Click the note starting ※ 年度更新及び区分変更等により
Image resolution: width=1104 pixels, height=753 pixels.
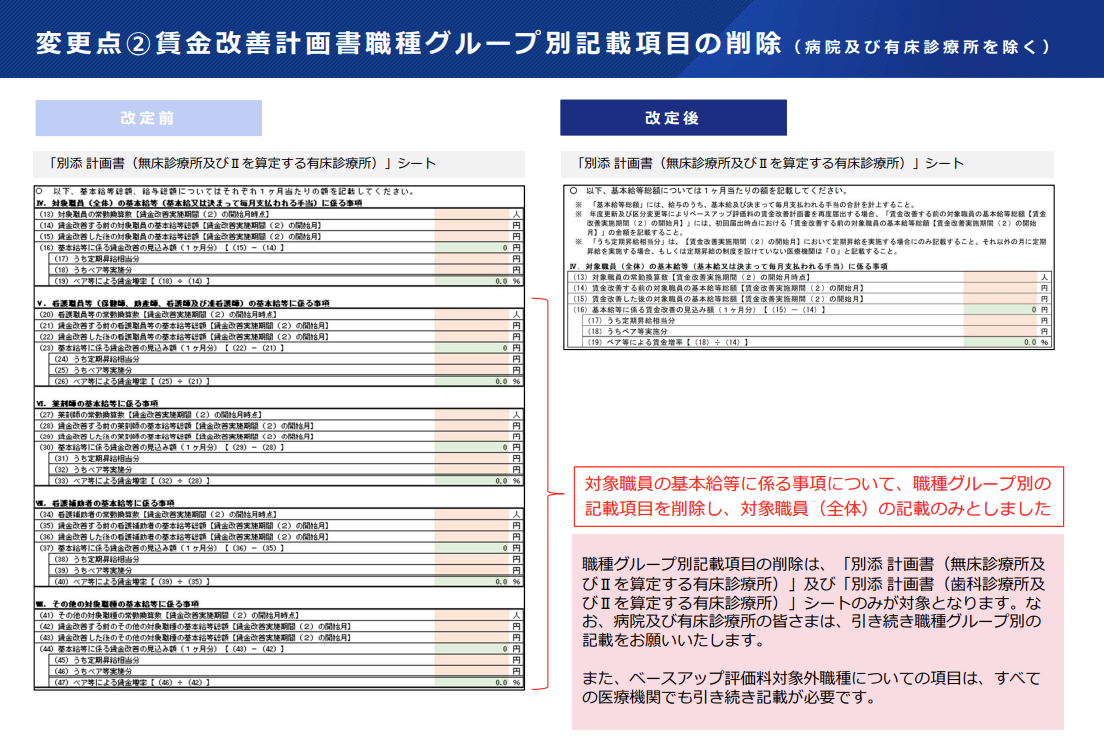(810, 223)
